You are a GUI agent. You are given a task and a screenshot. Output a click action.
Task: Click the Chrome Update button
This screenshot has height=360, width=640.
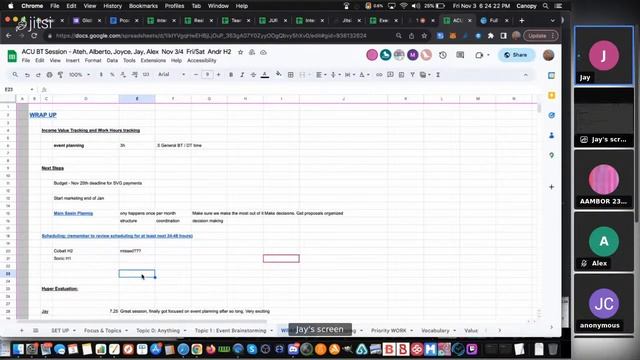(x=540, y=36)
